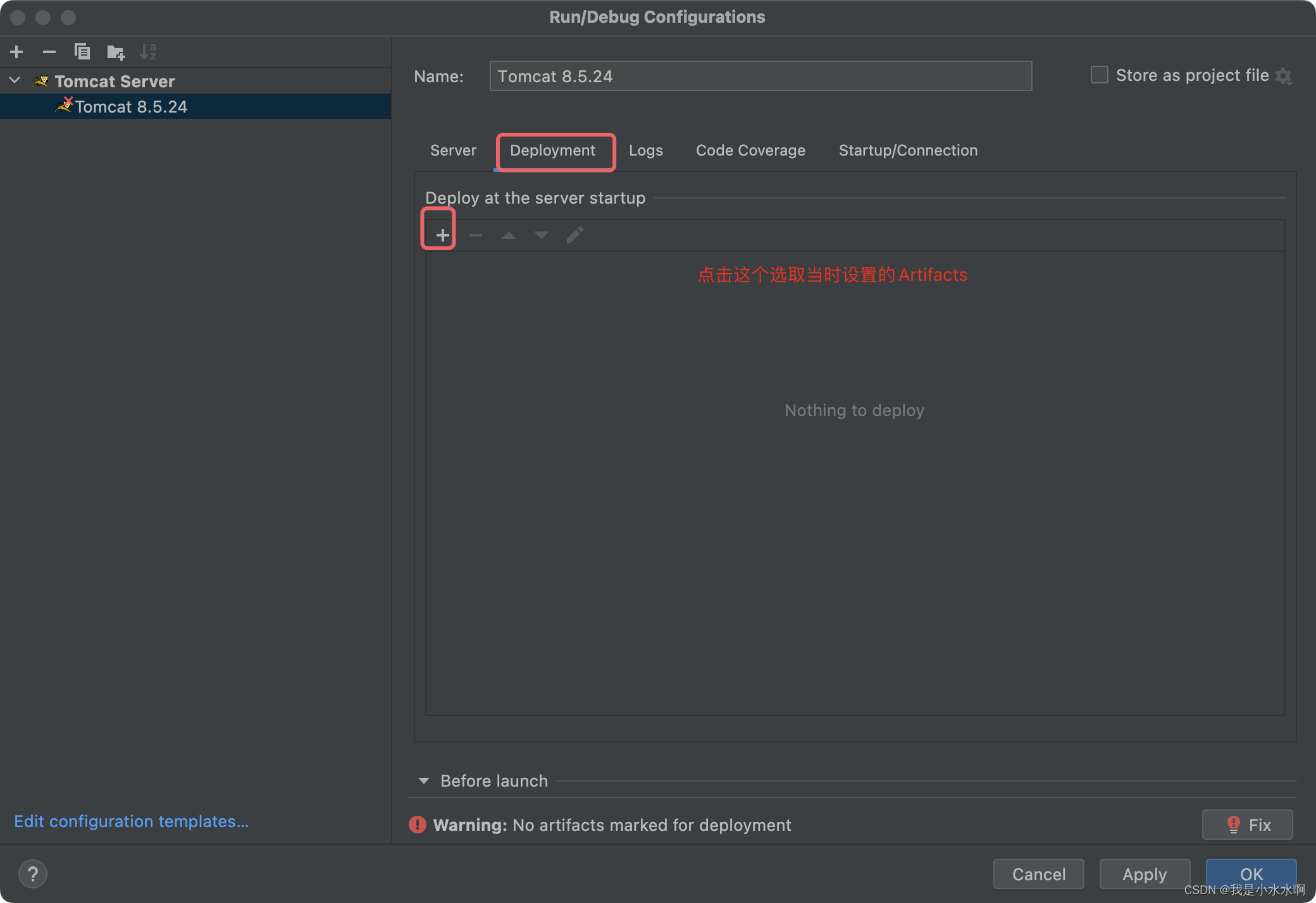This screenshot has height=903, width=1316.
Task: Sort configurations alphabetically
Action: (148, 52)
